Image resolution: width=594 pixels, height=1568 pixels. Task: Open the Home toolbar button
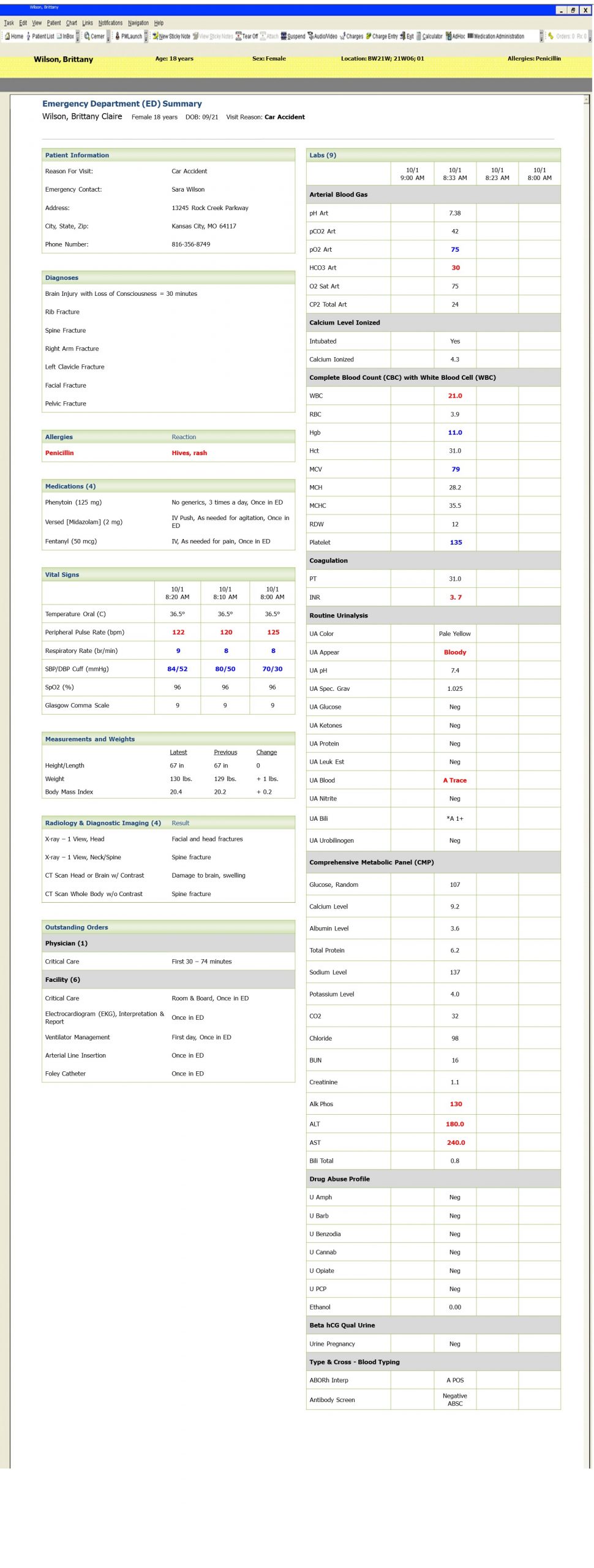[x=14, y=36]
